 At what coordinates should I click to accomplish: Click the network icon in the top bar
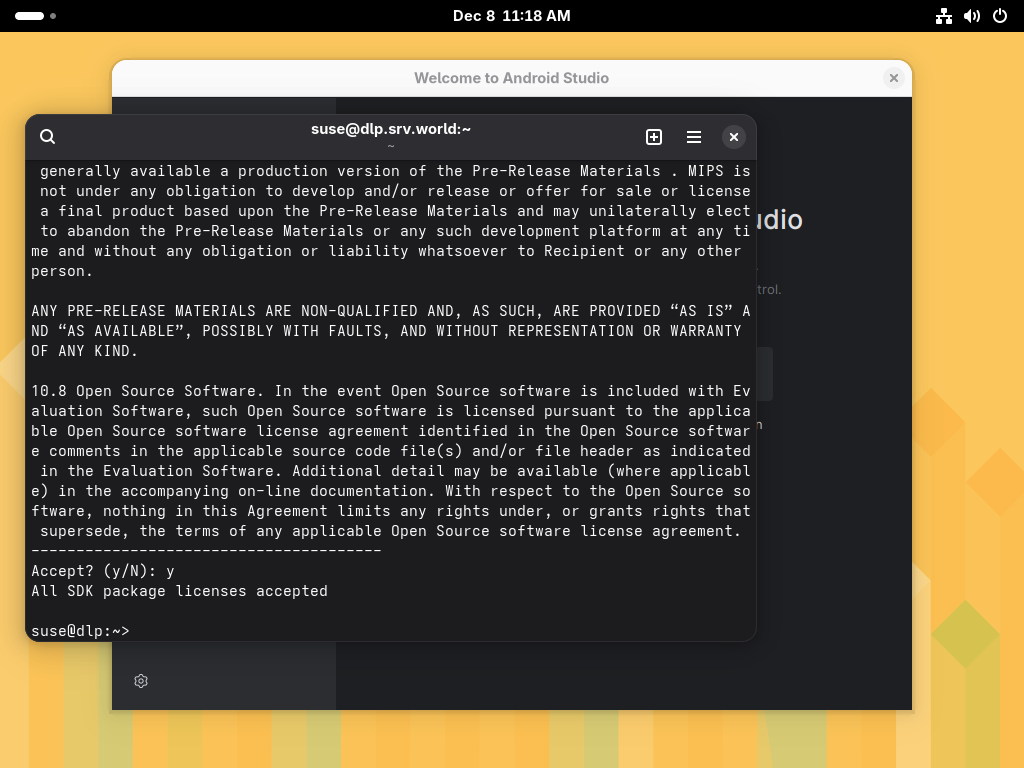(944, 15)
